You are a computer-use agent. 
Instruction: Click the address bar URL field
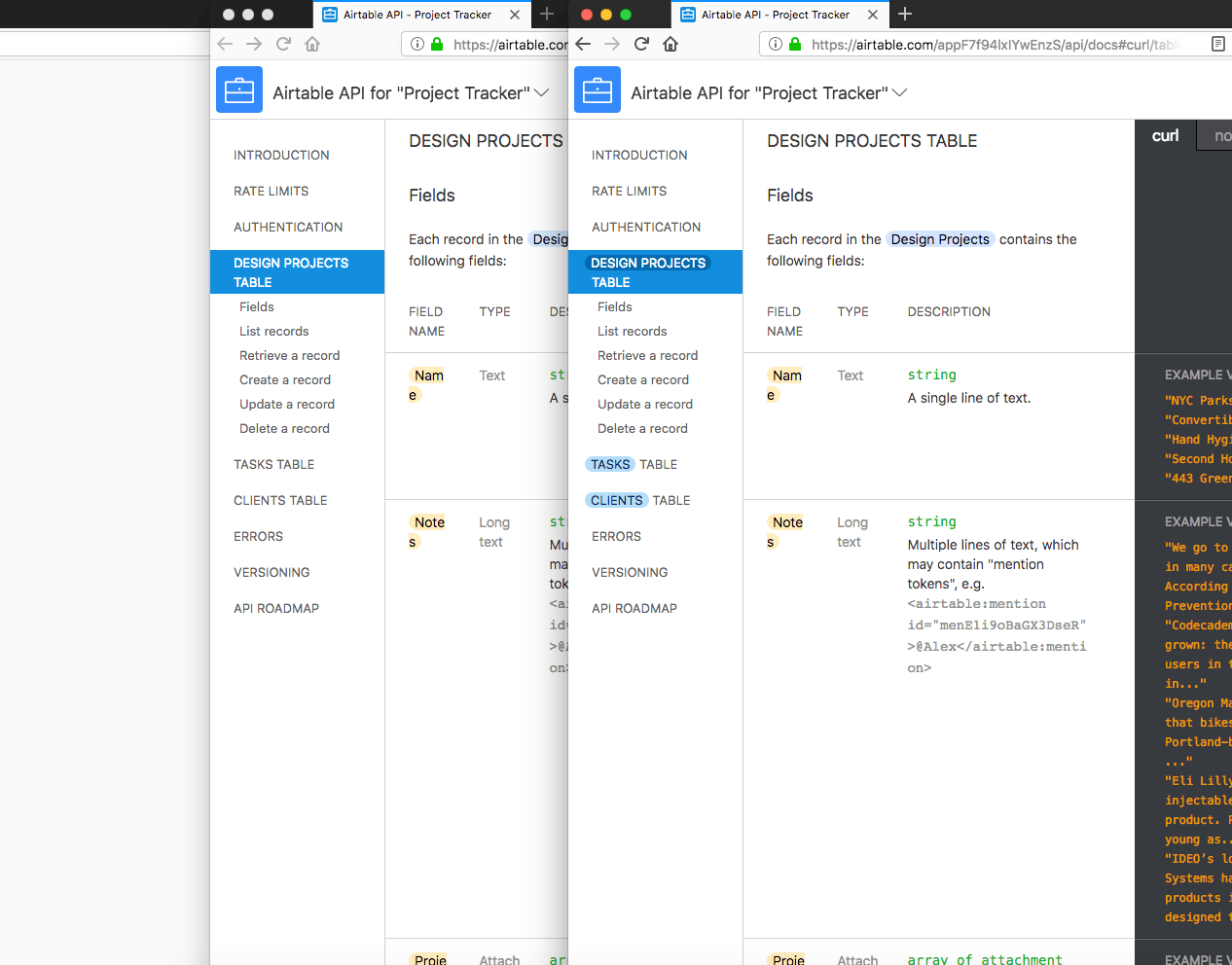point(973,44)
